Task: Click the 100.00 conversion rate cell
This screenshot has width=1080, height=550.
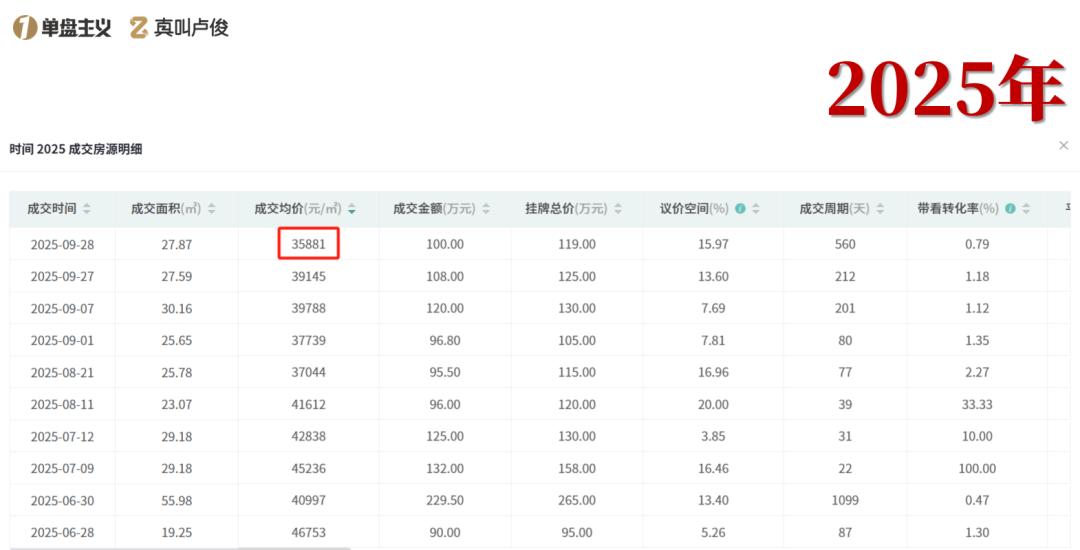Action: point(977,469)
